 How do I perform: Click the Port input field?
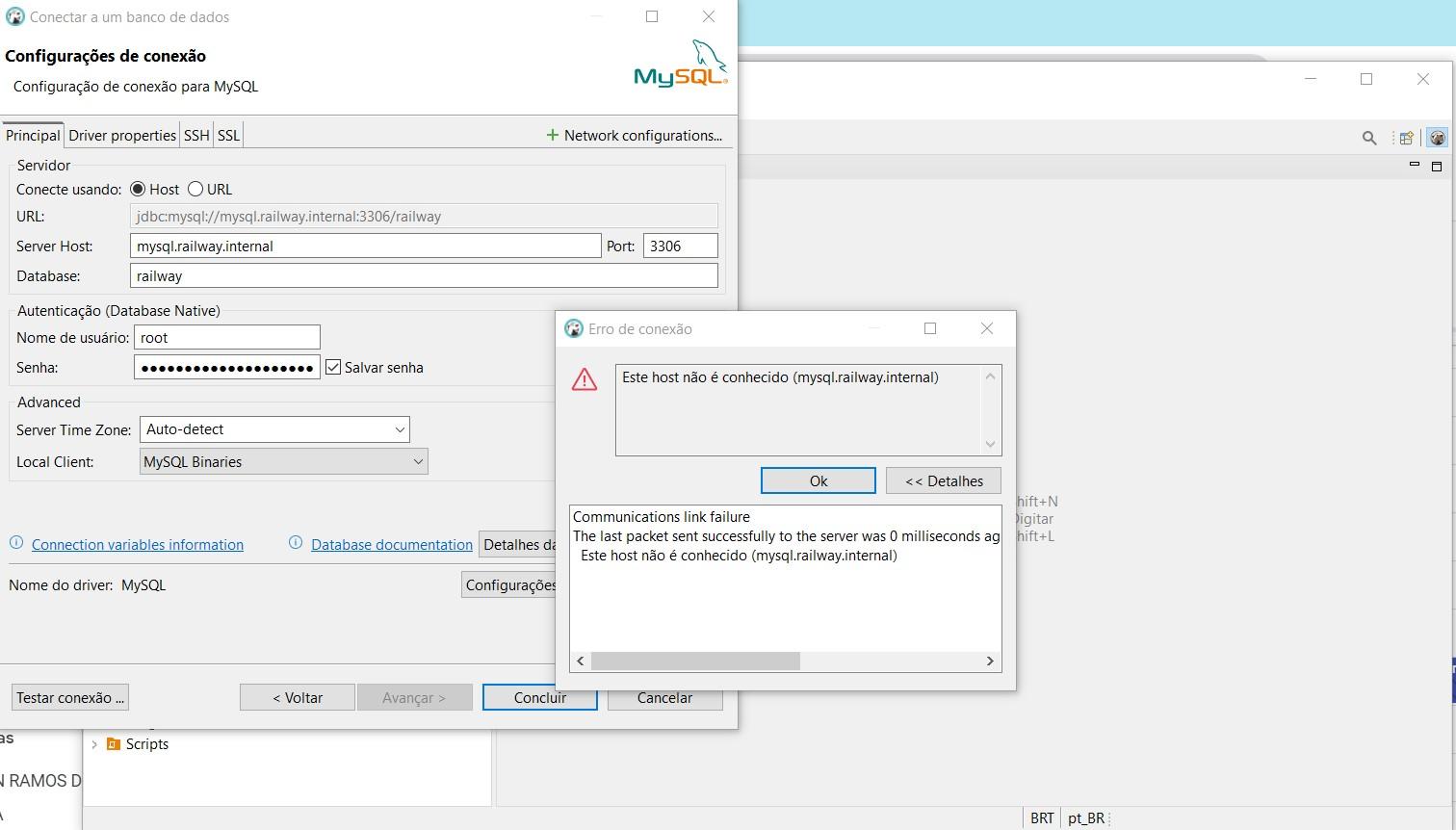point(681,246)
